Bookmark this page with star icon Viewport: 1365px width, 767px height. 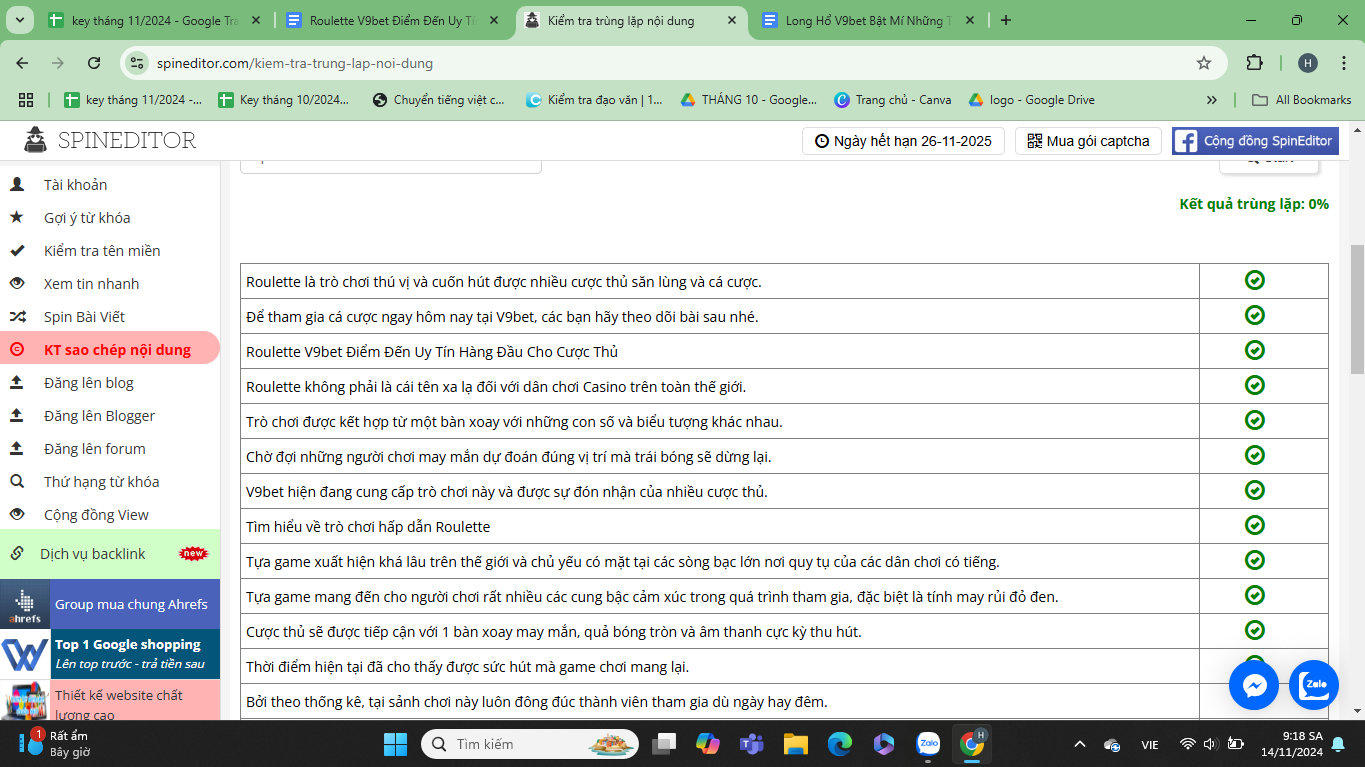1204,63
